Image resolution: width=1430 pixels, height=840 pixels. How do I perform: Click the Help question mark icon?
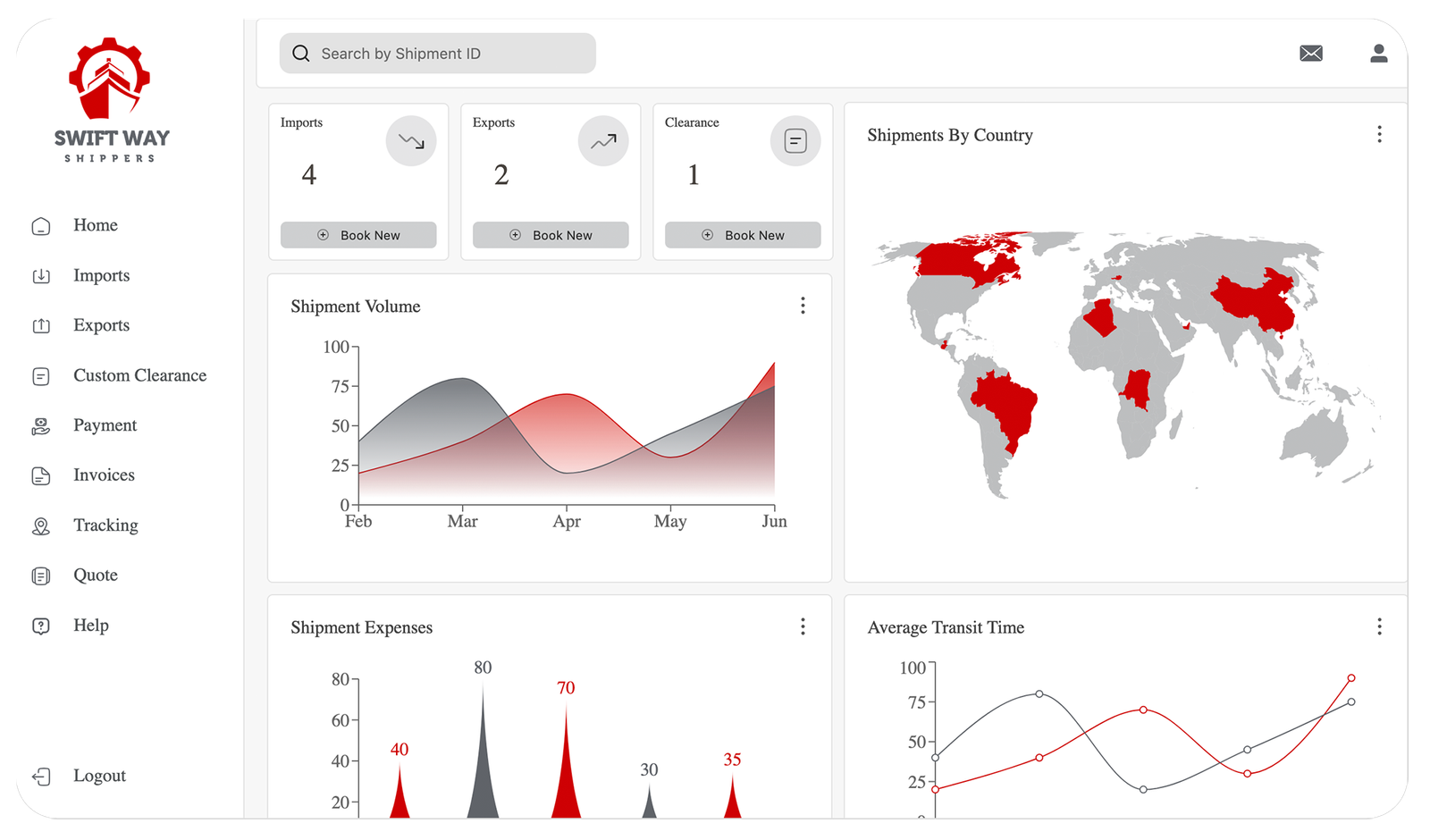[x=41, y=626]
